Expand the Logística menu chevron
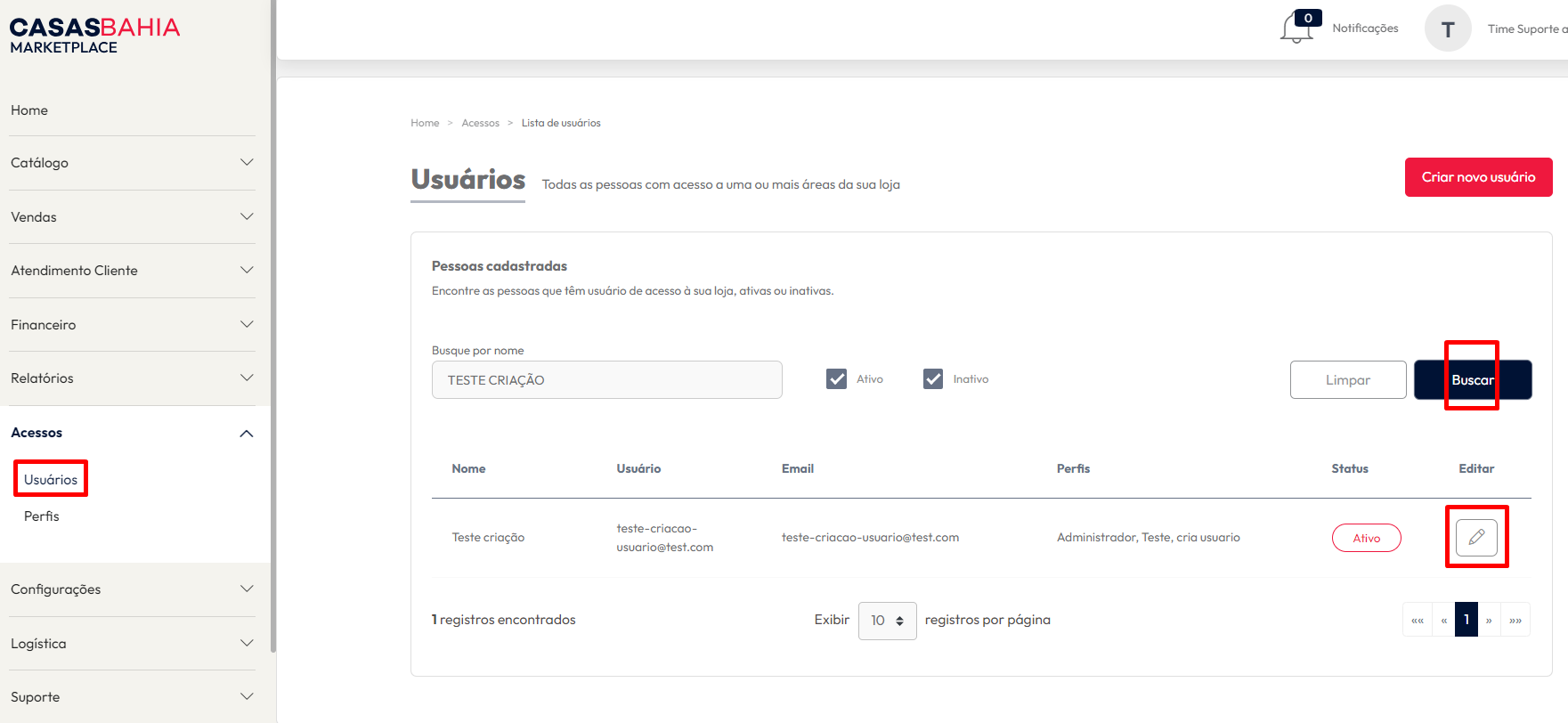The image size is (1568, 723). tap(247, 643)
